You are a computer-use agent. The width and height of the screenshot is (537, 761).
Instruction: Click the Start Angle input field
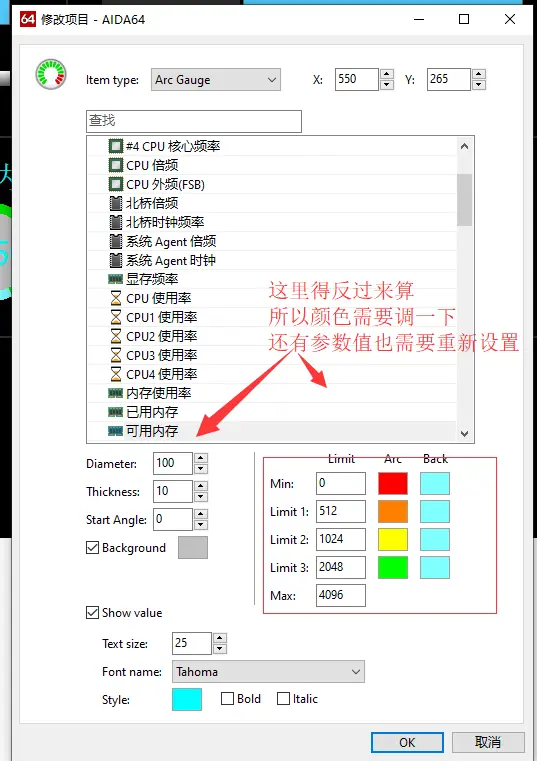pyautogui.click(x=173, y=519)
